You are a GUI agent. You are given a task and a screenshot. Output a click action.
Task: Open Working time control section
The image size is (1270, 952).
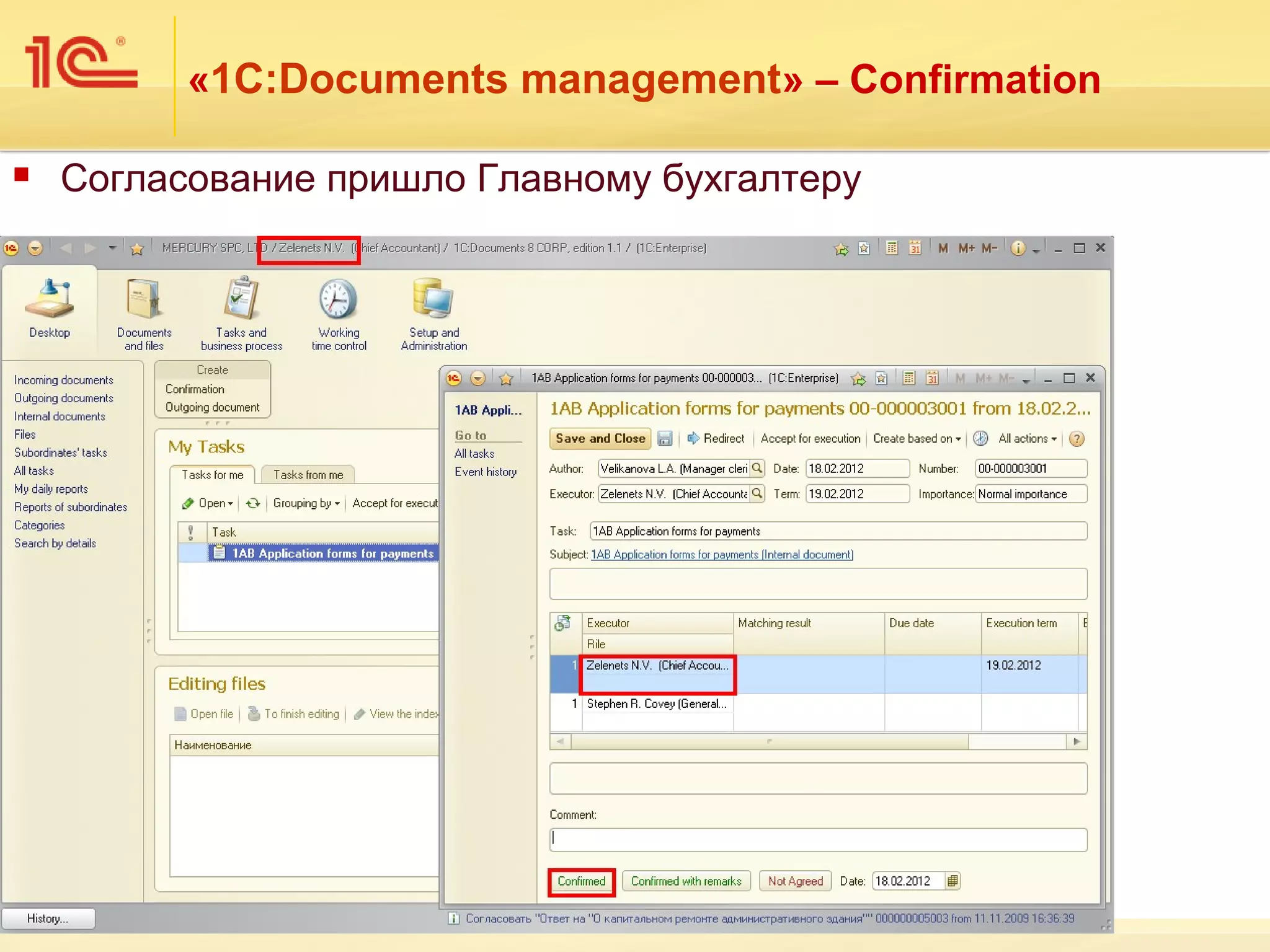339,315
